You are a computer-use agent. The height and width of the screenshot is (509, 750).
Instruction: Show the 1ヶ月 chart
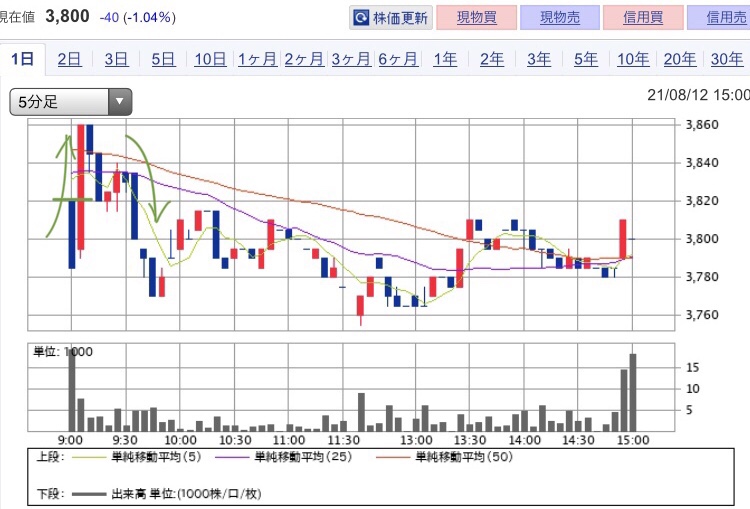click(x=257, y=59)
